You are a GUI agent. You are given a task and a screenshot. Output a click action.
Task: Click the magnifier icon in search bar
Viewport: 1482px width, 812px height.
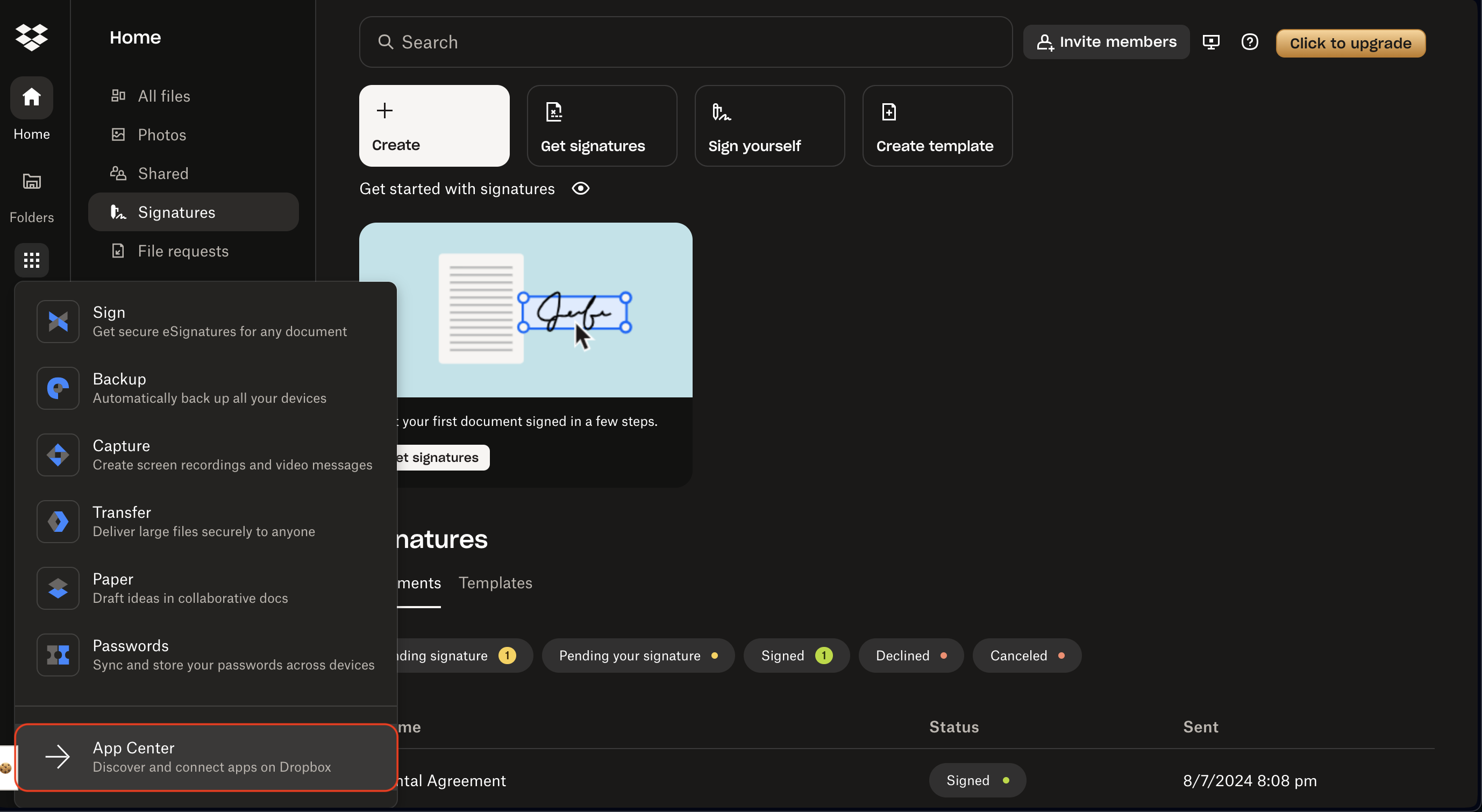click(386, 42)
